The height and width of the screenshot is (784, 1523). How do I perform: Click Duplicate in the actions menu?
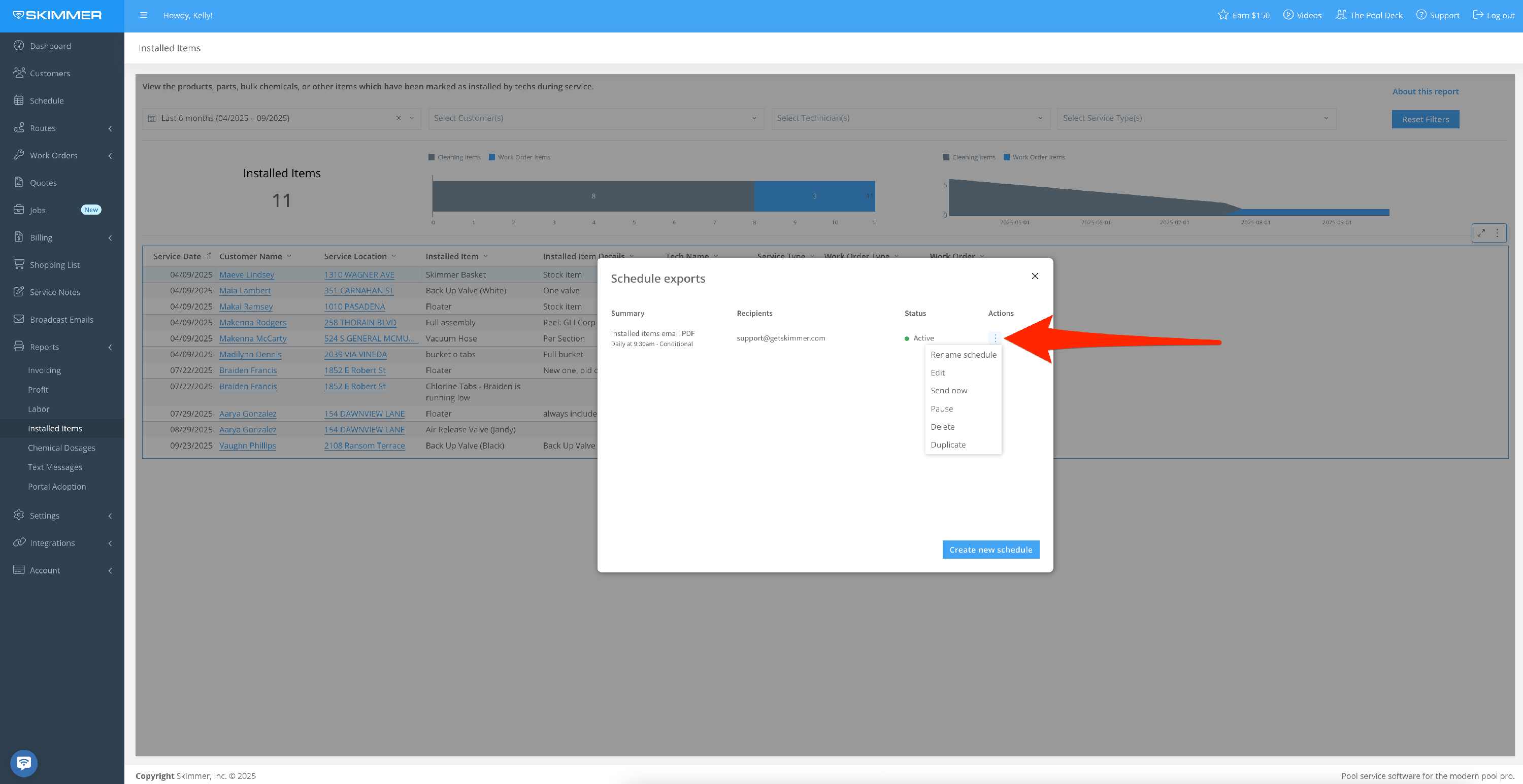[x=948, y=445]
